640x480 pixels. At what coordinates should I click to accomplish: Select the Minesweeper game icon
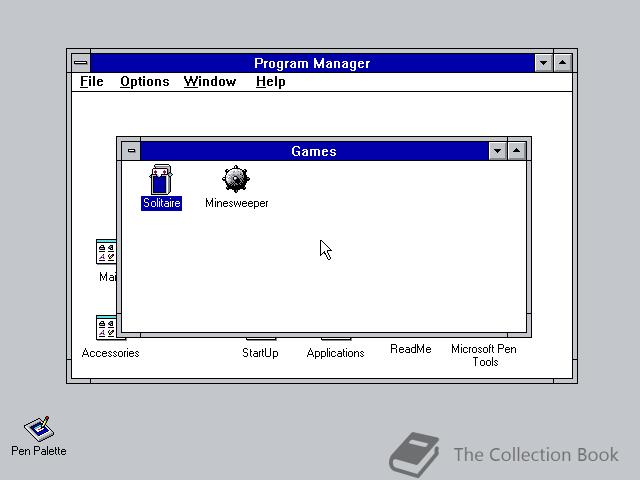(x=236, y=179)
